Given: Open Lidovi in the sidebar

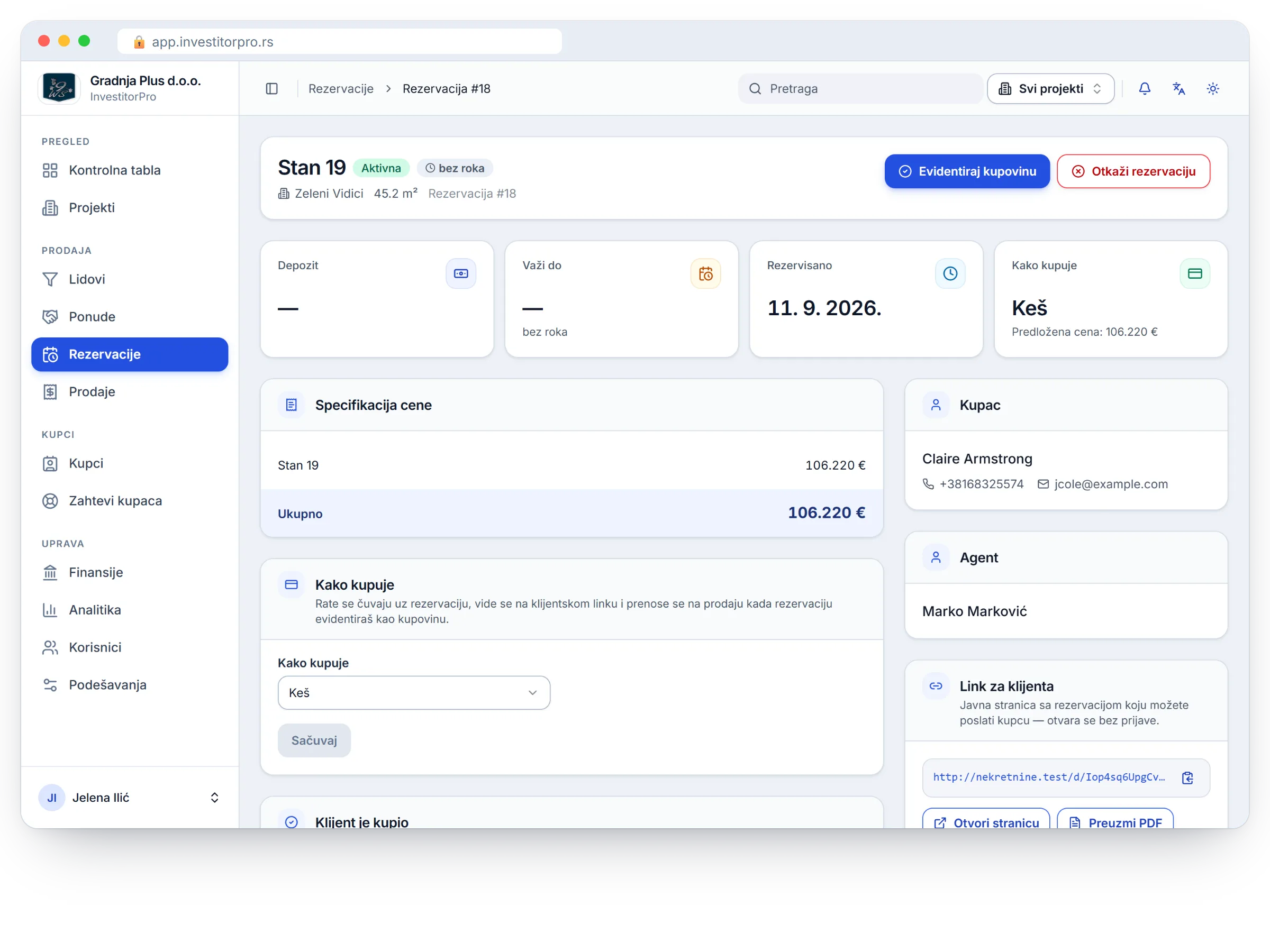Looking at the screenshot, I should [x=130, y=279].
